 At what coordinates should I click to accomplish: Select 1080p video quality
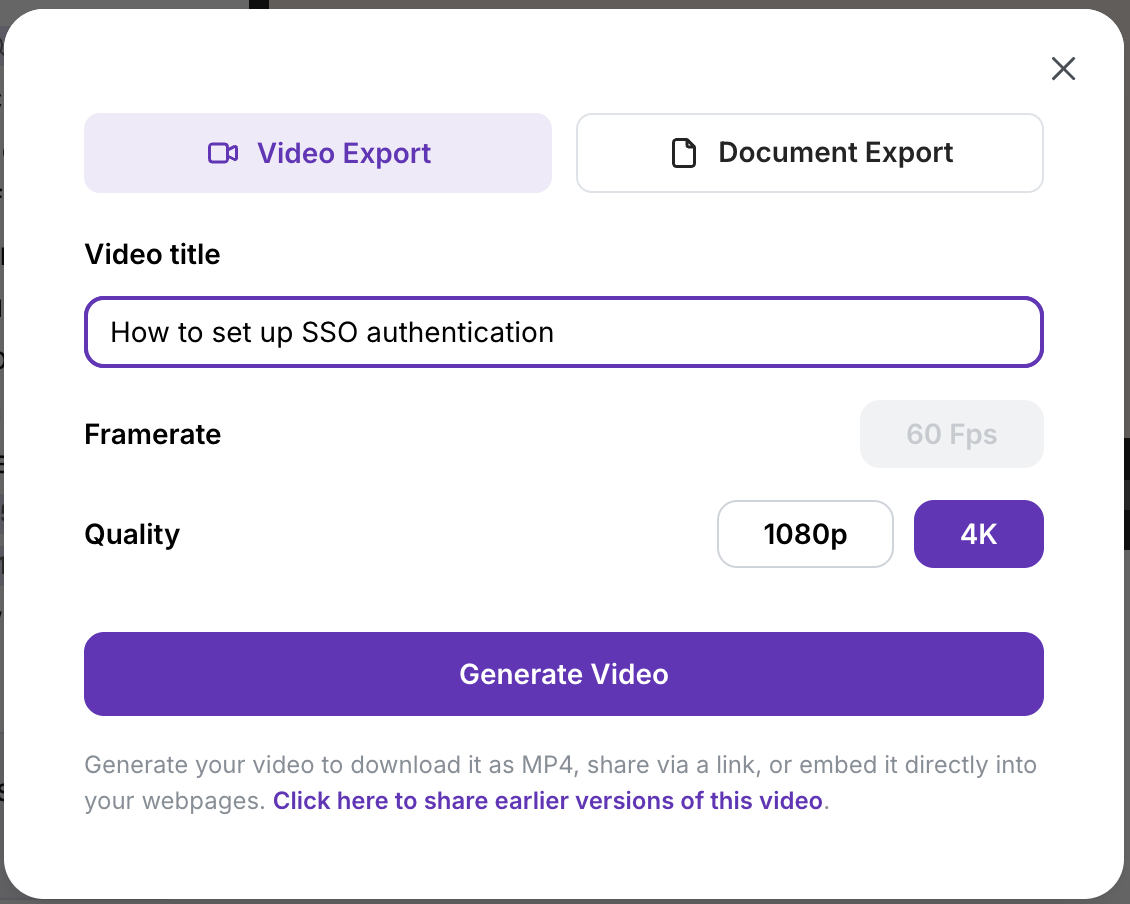[805, 534]
